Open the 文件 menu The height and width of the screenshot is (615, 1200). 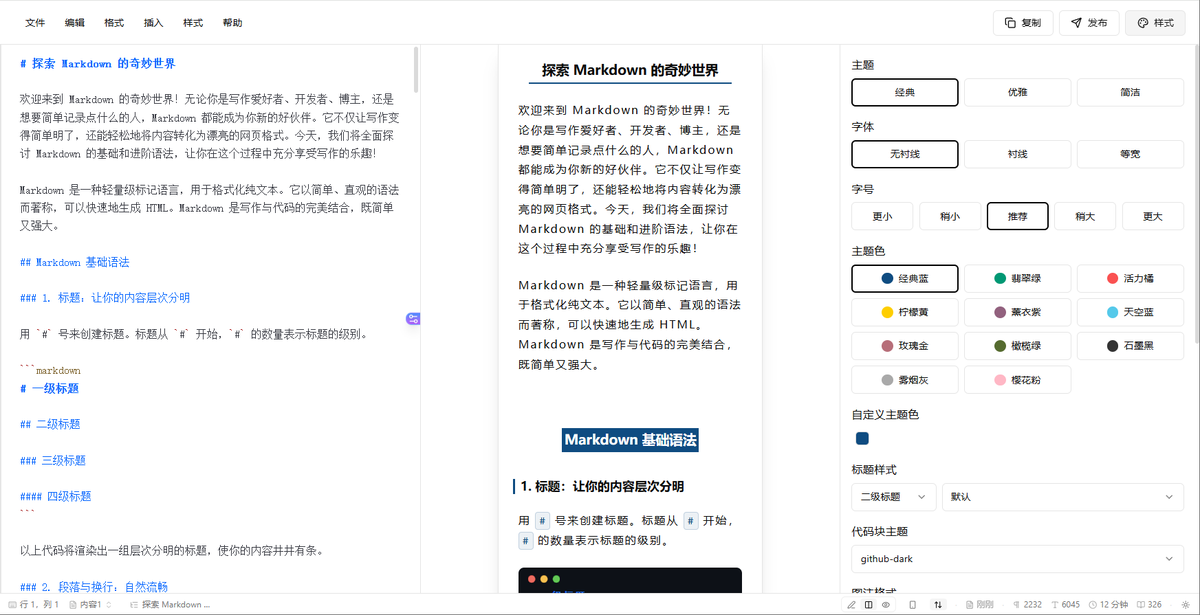click(x=35, y=23)
